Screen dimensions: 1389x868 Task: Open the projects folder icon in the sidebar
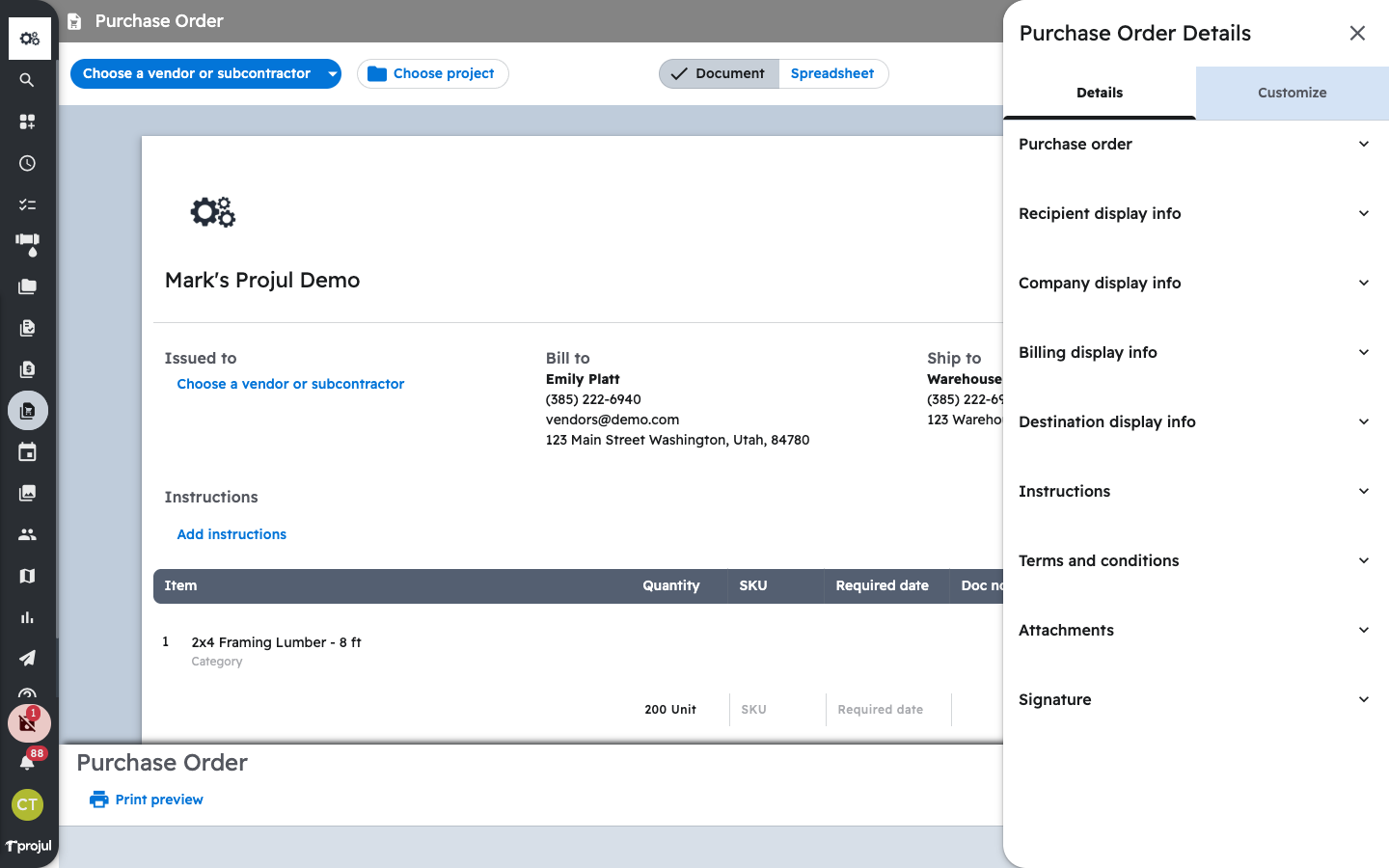tap(27, 286)
